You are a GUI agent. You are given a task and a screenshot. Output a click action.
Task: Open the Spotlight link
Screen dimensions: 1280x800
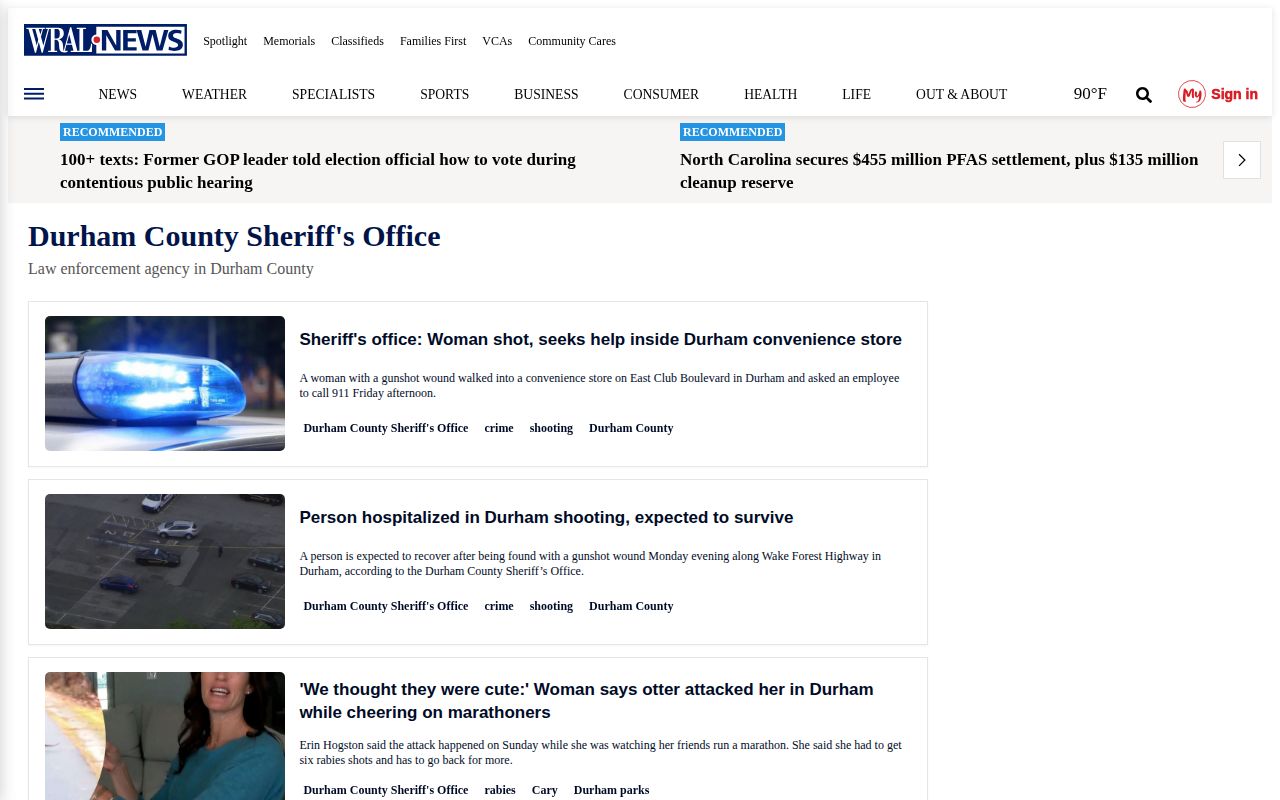(x=225, y=41)
